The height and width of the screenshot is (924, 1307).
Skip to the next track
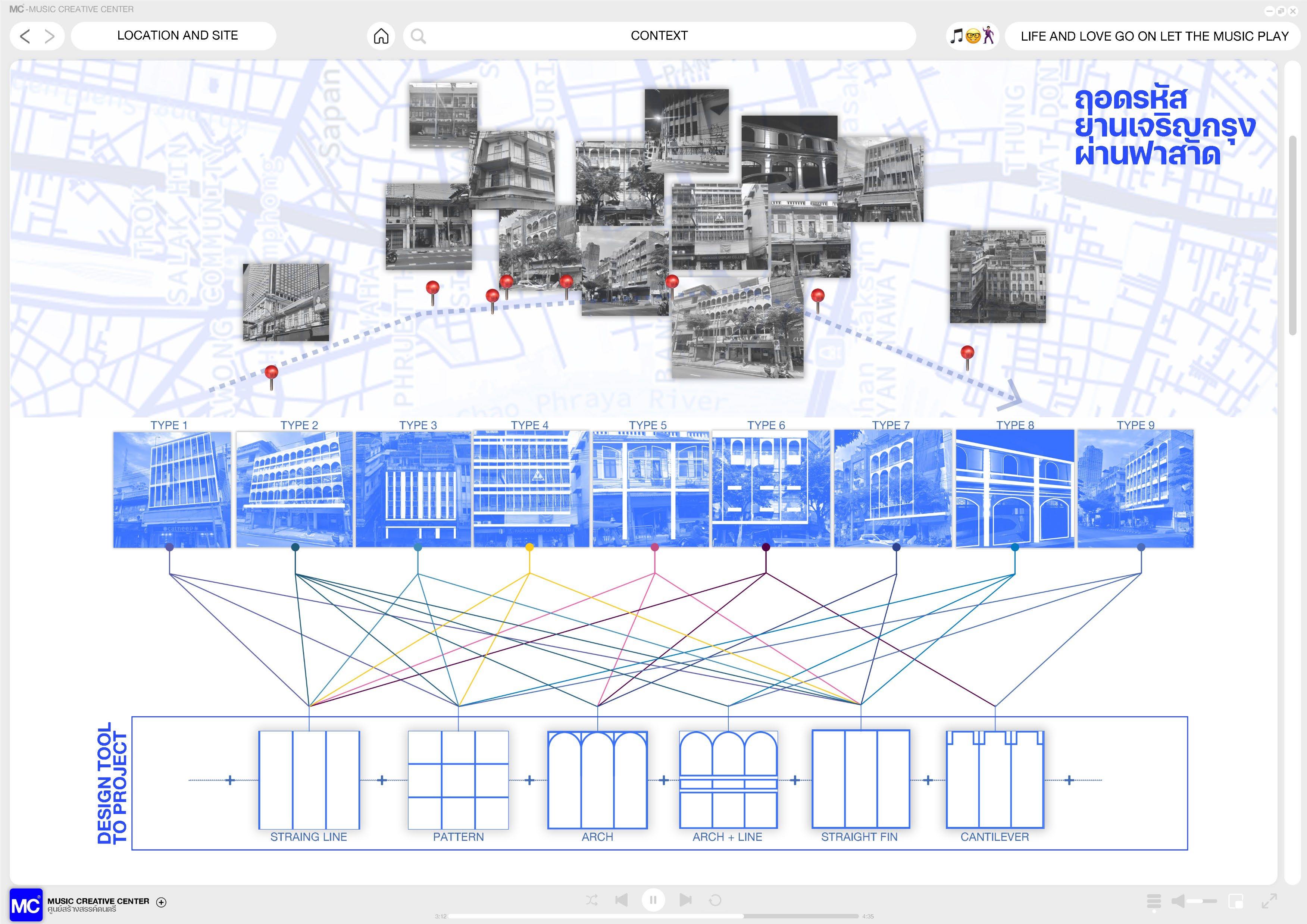tap(685, 899)
